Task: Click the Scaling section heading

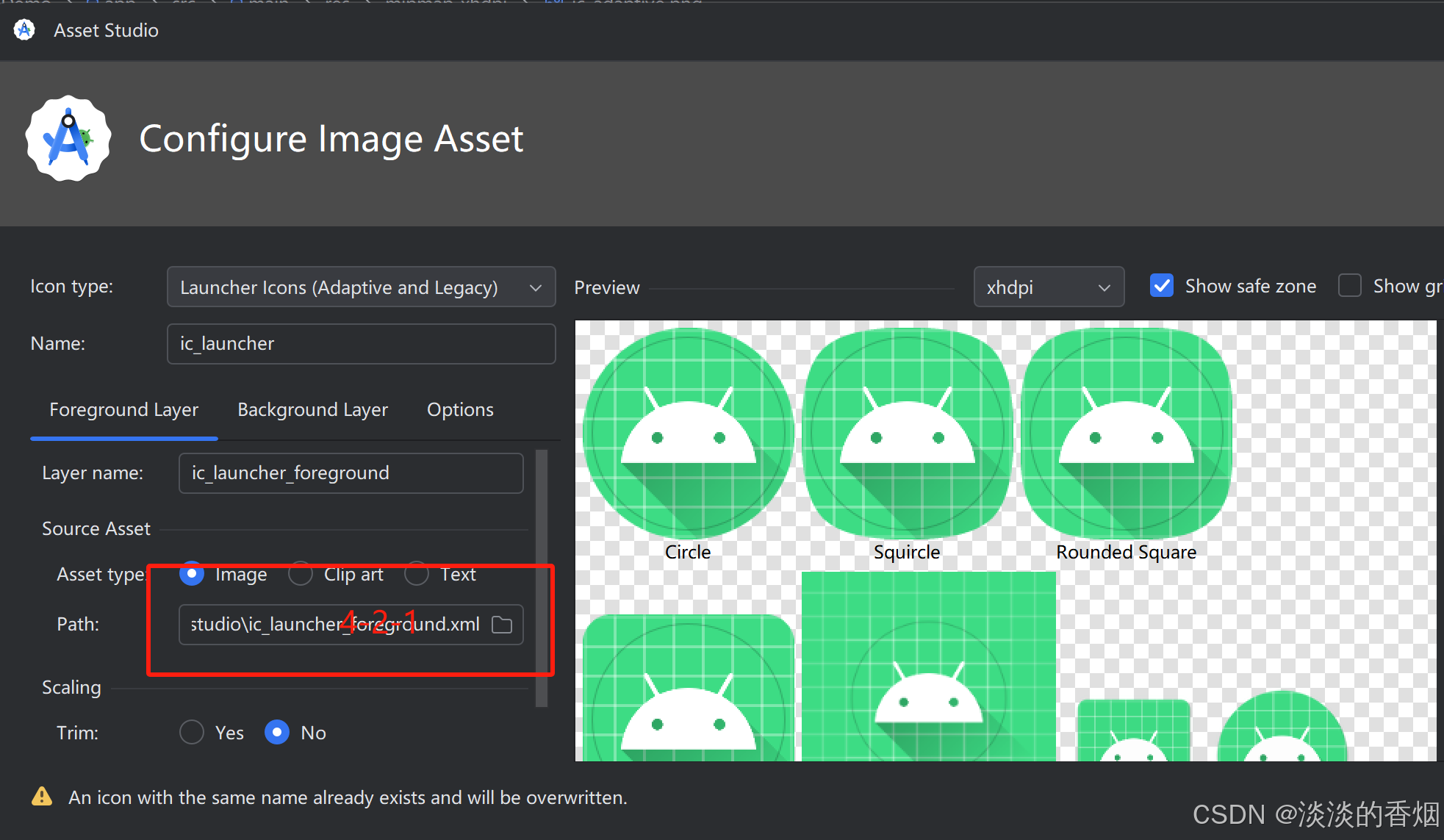Action: click(x=71, y=687)
